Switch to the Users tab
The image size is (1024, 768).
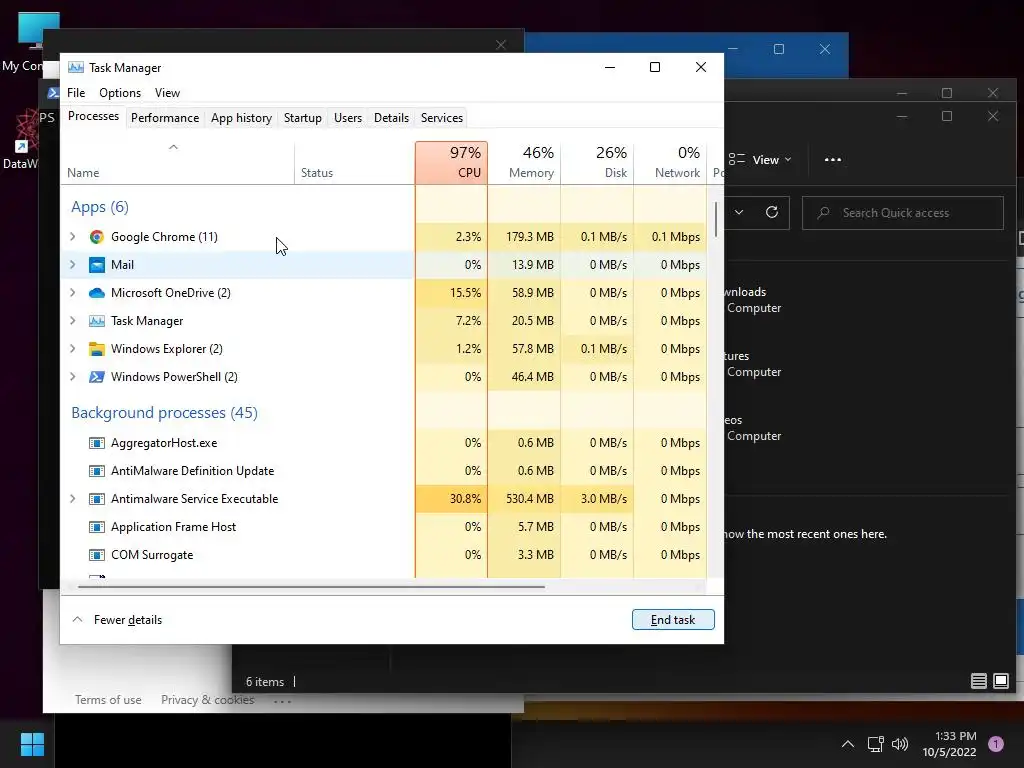coord(347,118)
